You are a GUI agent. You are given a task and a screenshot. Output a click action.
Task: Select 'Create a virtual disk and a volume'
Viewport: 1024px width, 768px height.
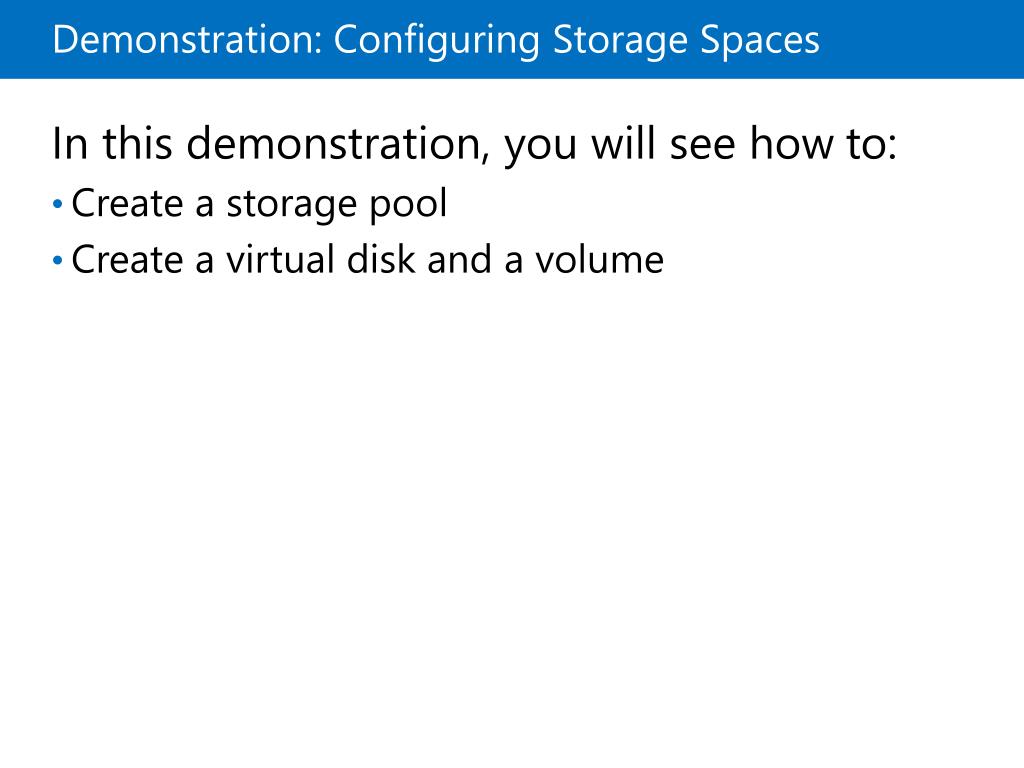(368, 260)
